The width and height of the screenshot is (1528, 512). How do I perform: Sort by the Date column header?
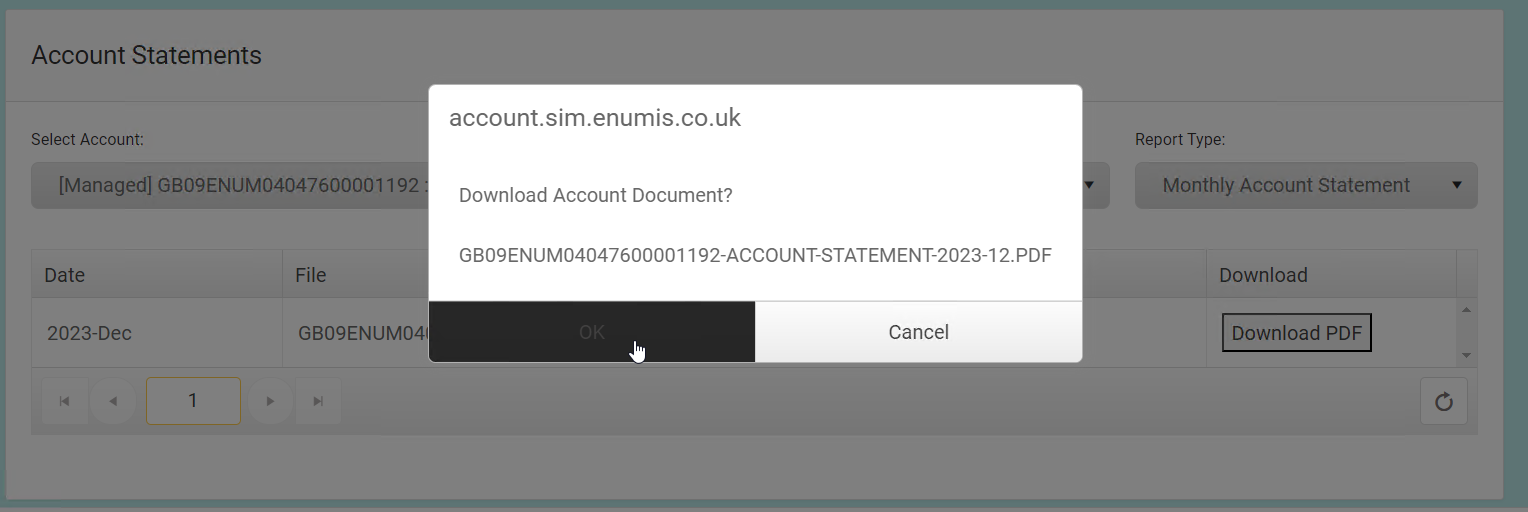click(x=65, y=275)
